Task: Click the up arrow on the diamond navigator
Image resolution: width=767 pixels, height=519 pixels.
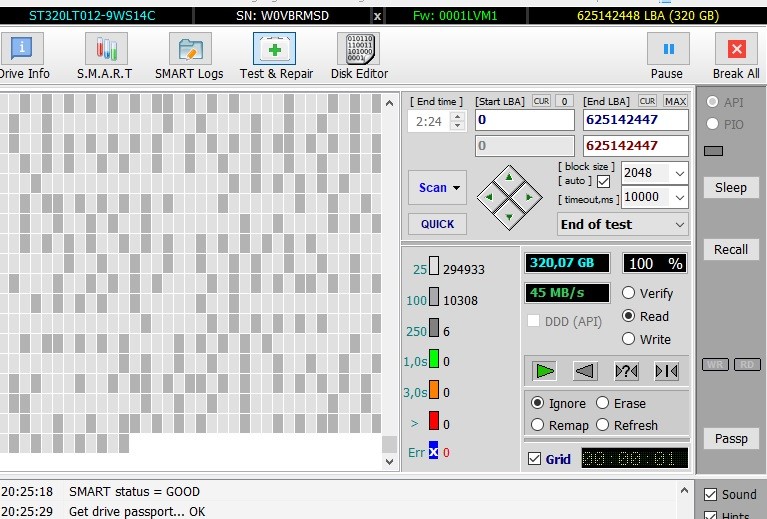Action: (509, 178)
